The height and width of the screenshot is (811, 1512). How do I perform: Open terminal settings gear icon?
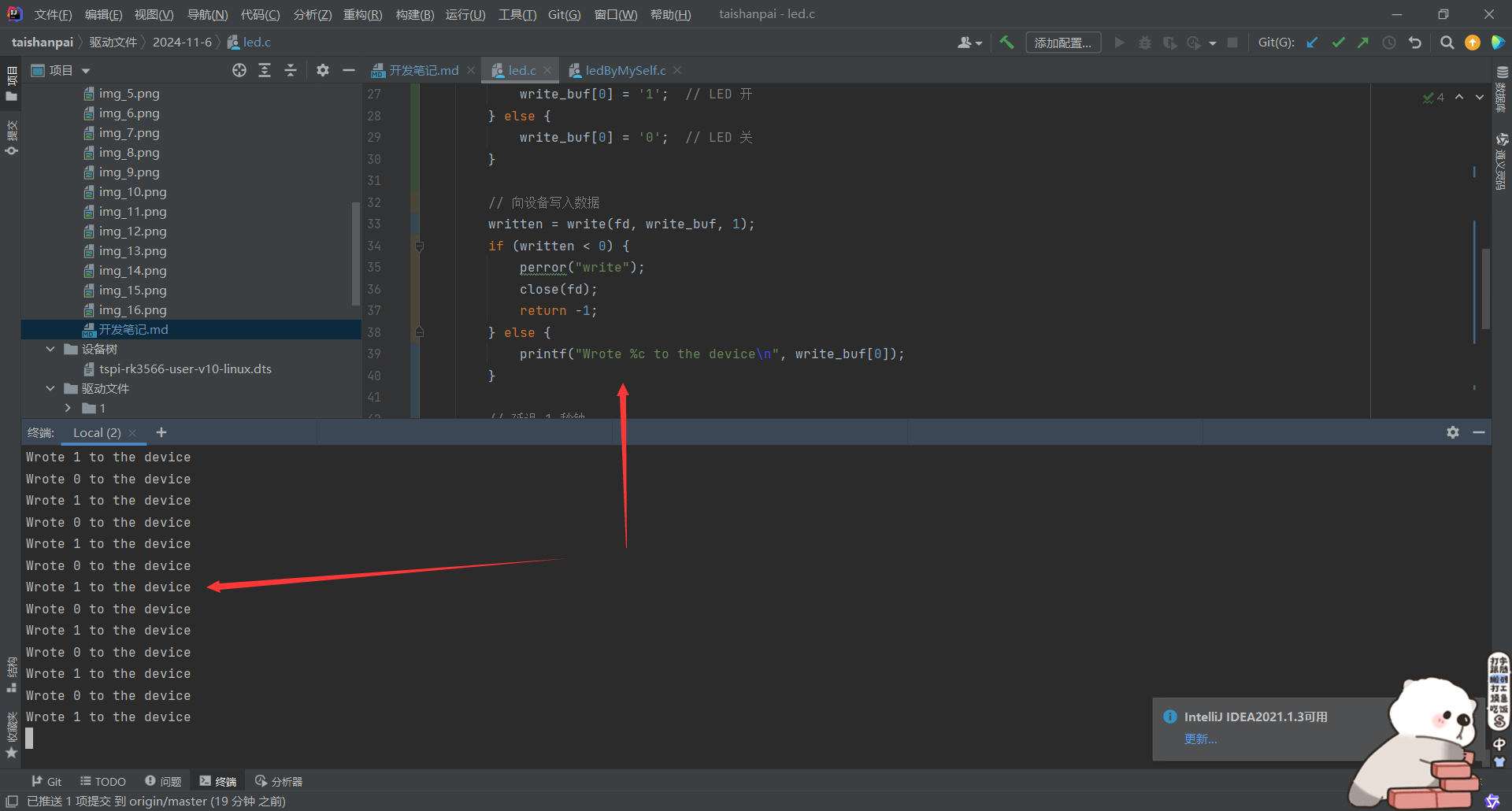1453,432
